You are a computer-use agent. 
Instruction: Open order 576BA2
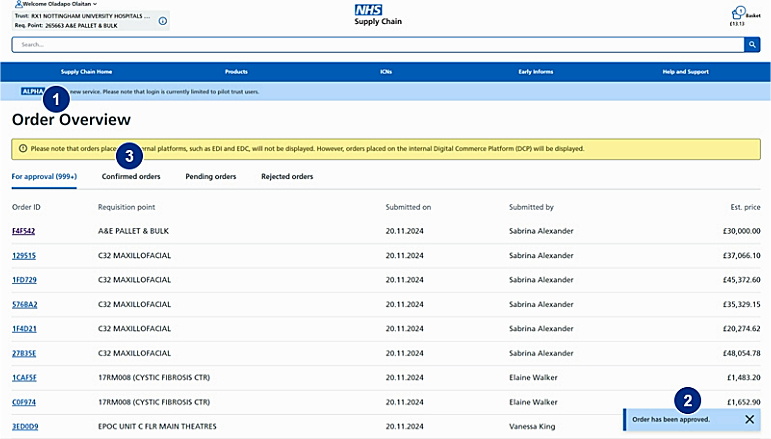(x=25, y=304)
